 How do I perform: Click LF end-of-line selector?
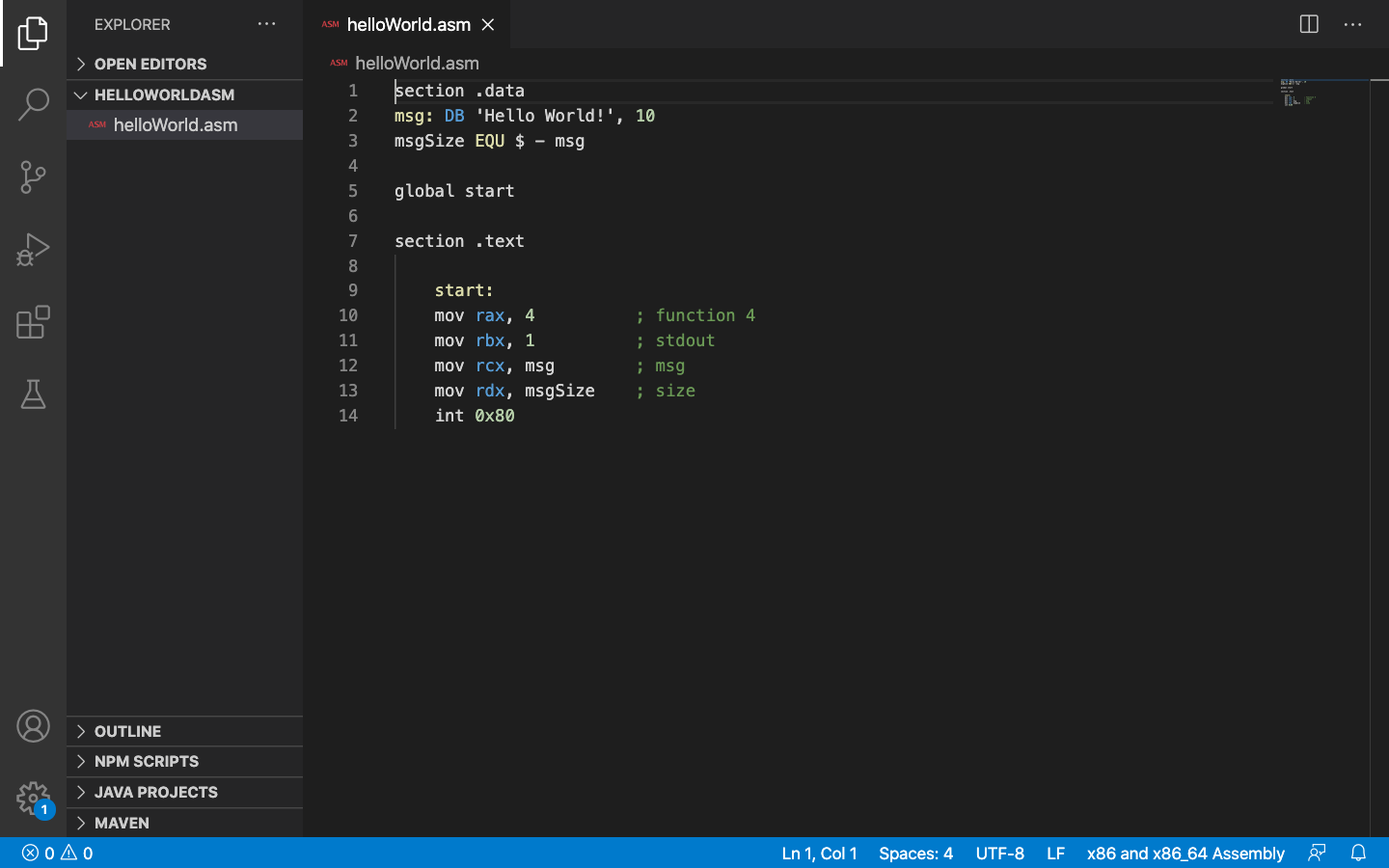pyautogui.click(x=1055, y=853)
